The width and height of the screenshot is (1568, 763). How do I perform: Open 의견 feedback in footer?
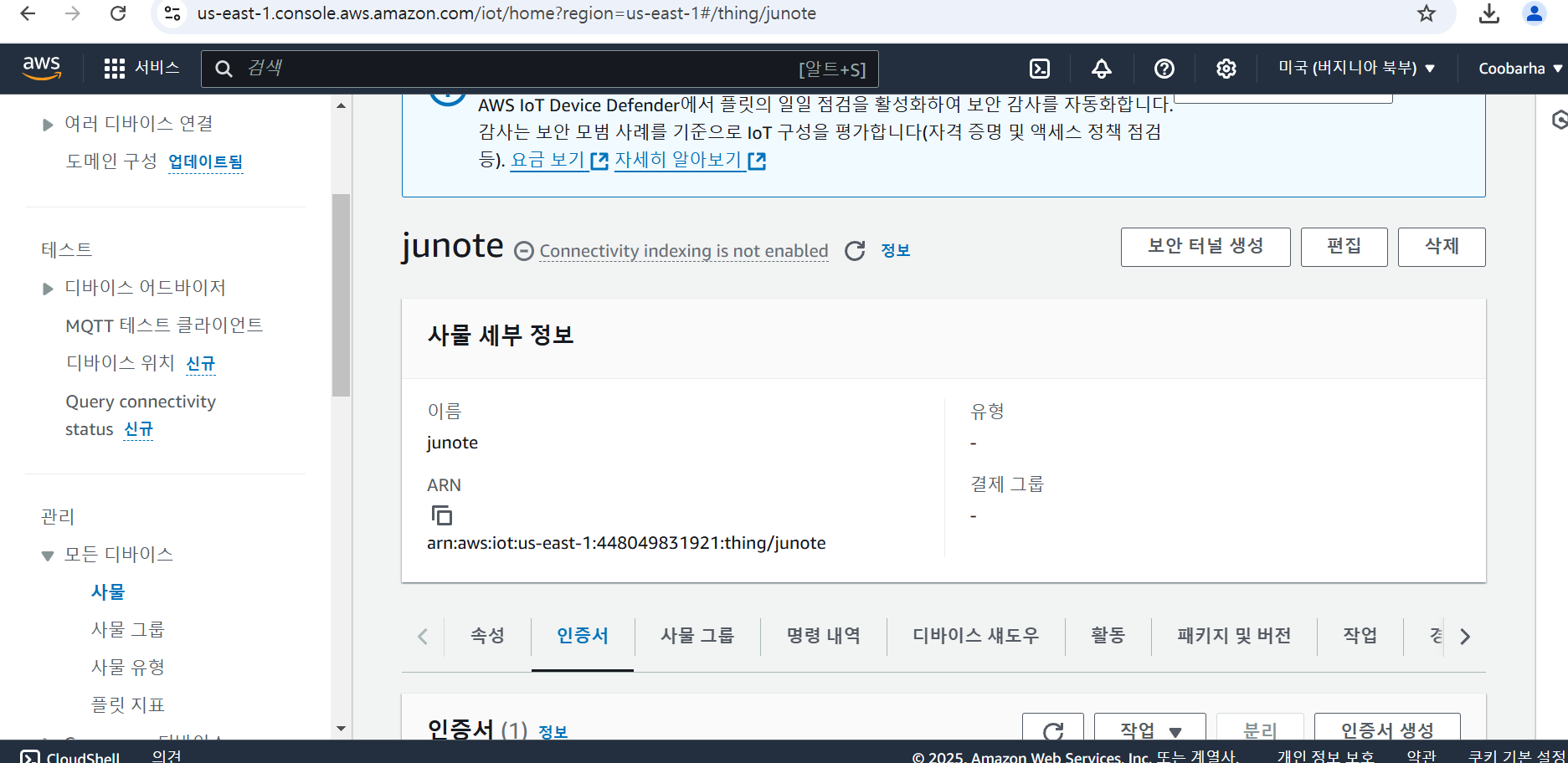tap(167, 756)
